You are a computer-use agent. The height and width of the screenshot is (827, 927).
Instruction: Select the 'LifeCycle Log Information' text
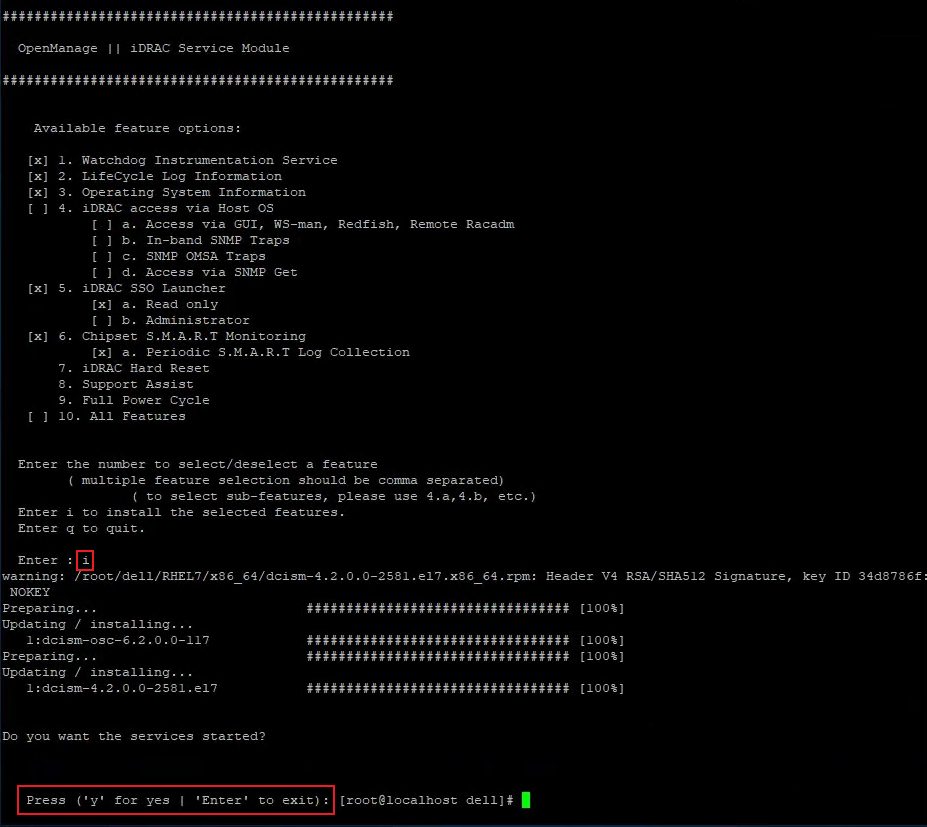[181, 176]
